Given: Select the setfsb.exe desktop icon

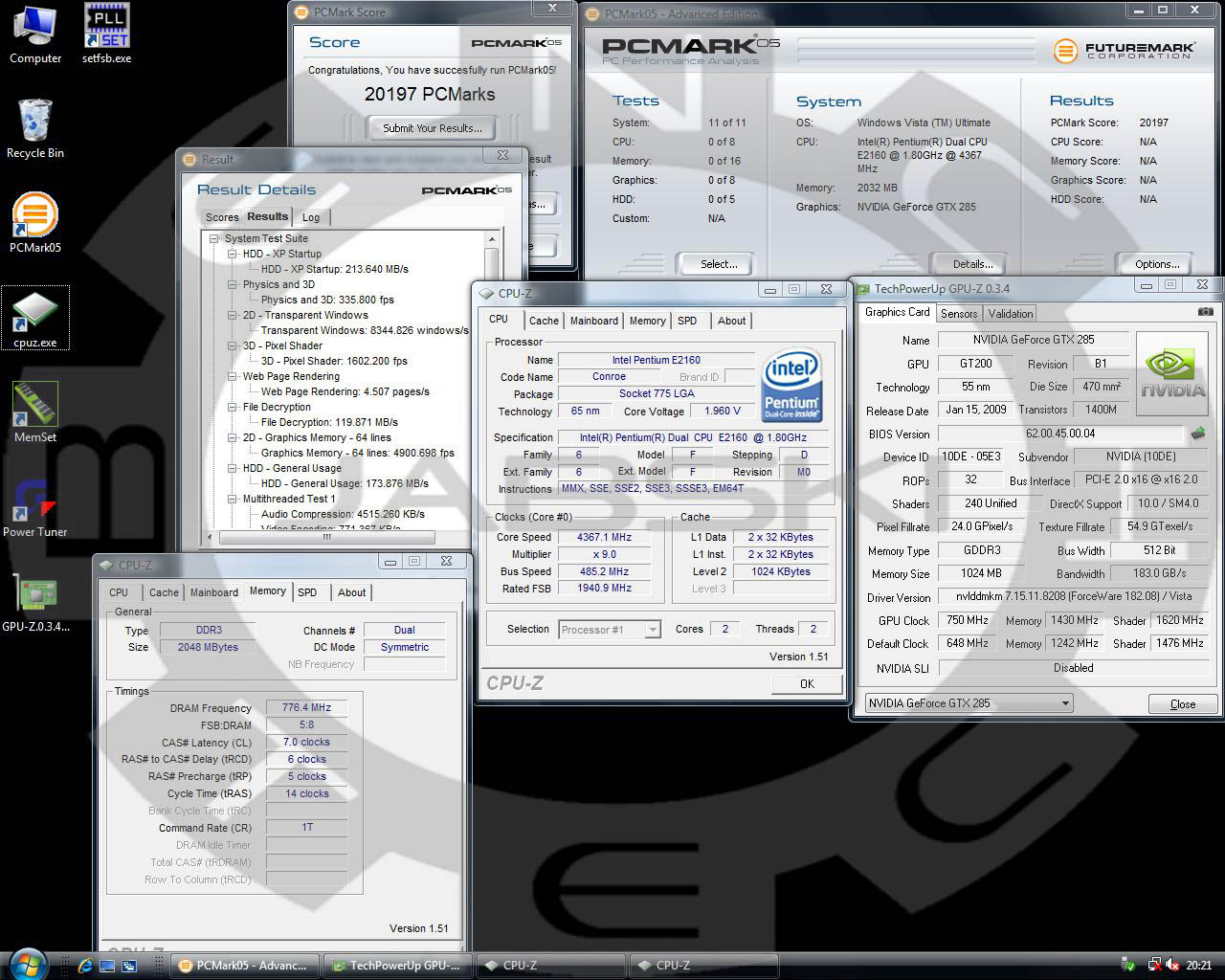Looking at the screenshot, I should (x=106, y=34).
